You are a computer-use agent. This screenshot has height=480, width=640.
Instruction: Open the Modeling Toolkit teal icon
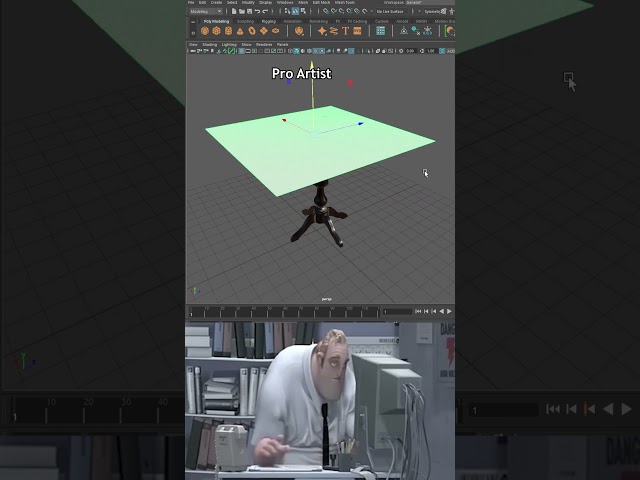click(x=380, y=31)
